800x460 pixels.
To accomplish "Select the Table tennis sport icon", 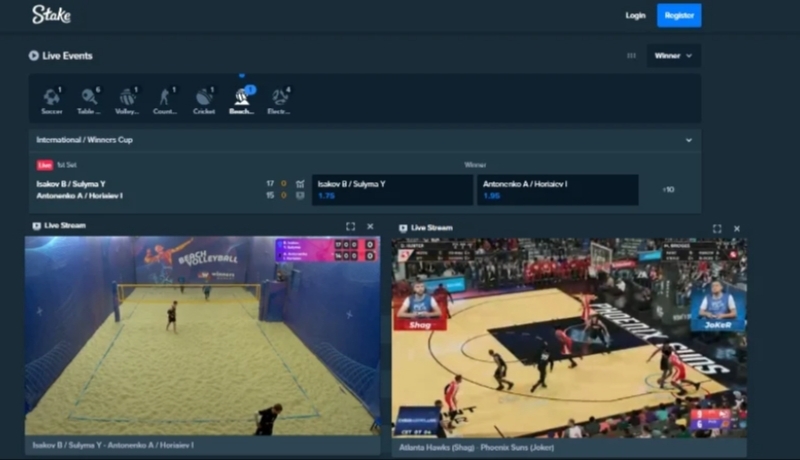I will tap(89, 100).
